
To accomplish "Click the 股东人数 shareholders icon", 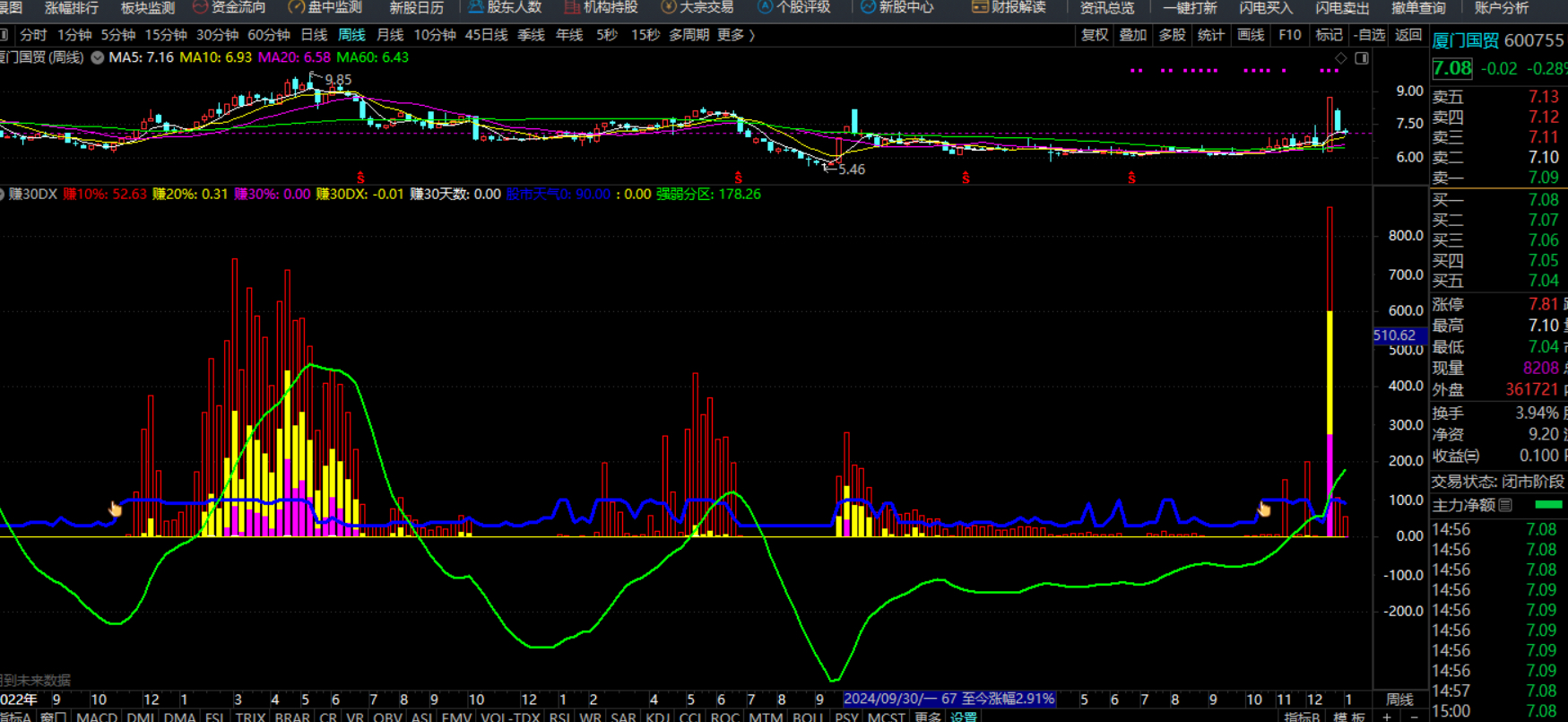I will (476, 7).
